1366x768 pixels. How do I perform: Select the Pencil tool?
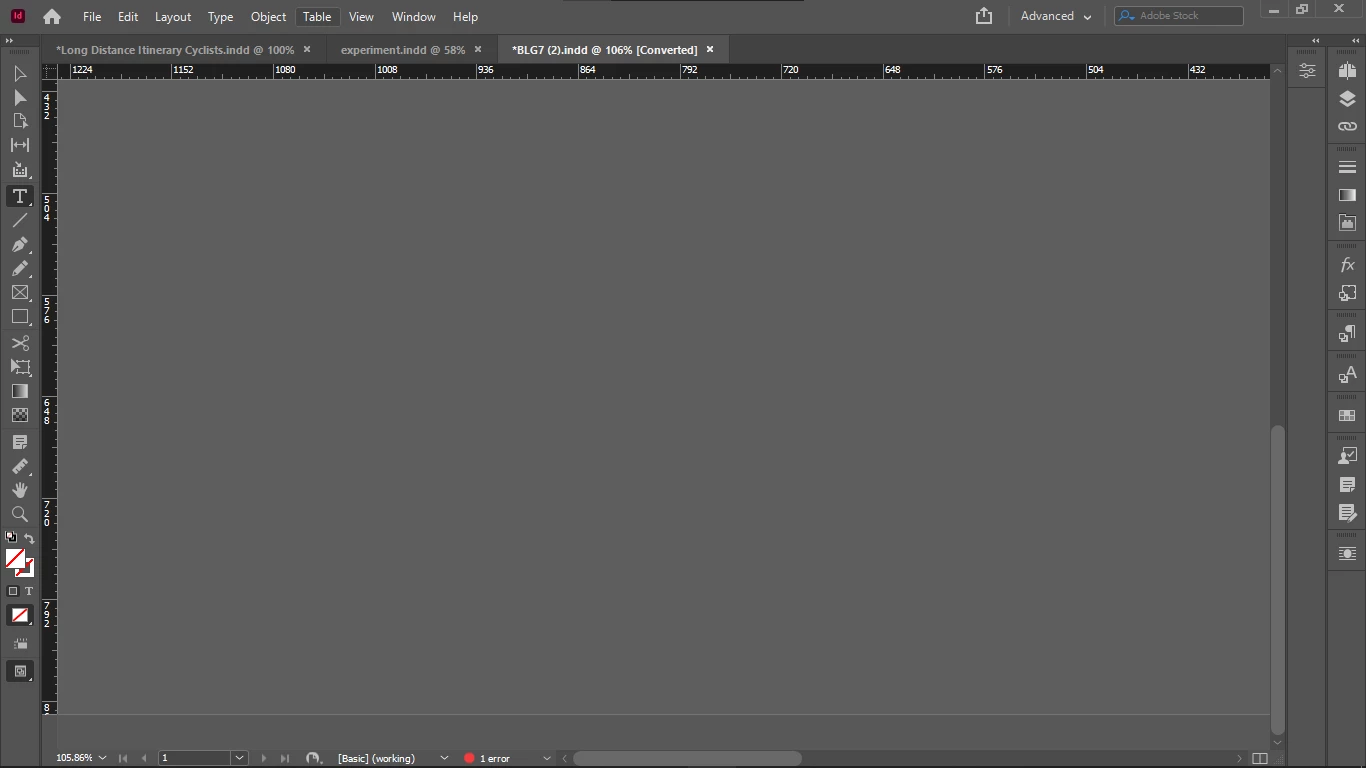coord(19,268)
